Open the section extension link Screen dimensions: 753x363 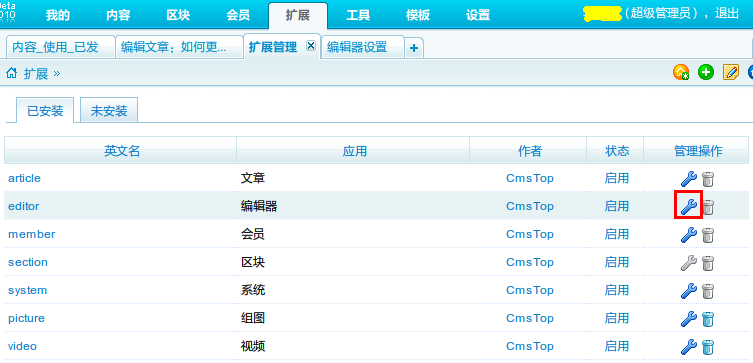pos(28,263)
